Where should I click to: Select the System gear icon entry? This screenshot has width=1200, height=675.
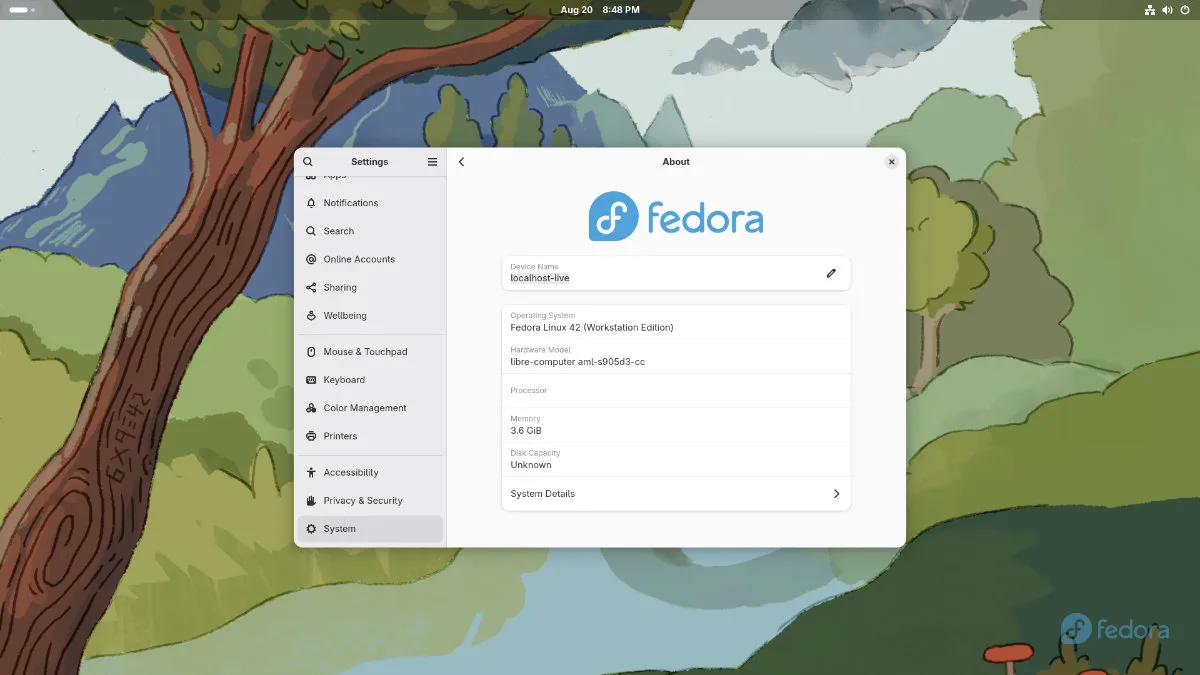tap(312, 529)
